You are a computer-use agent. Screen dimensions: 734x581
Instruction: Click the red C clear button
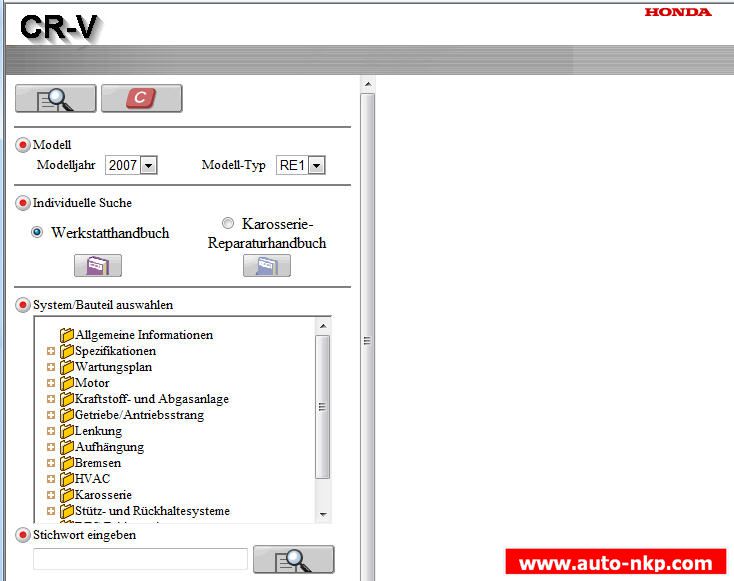[142, 98]
